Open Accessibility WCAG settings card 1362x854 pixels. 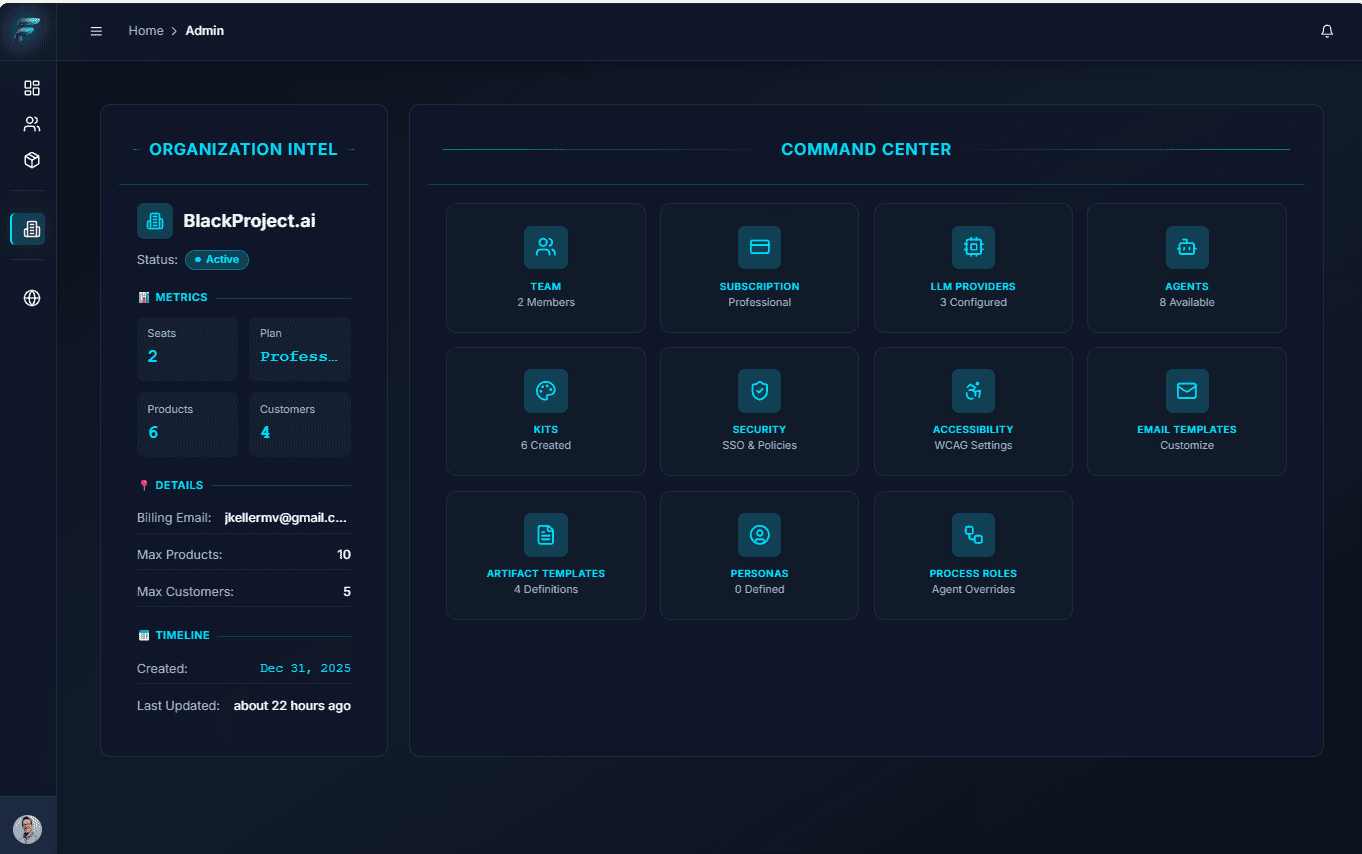pyautogui.click(x=973, y=411)
